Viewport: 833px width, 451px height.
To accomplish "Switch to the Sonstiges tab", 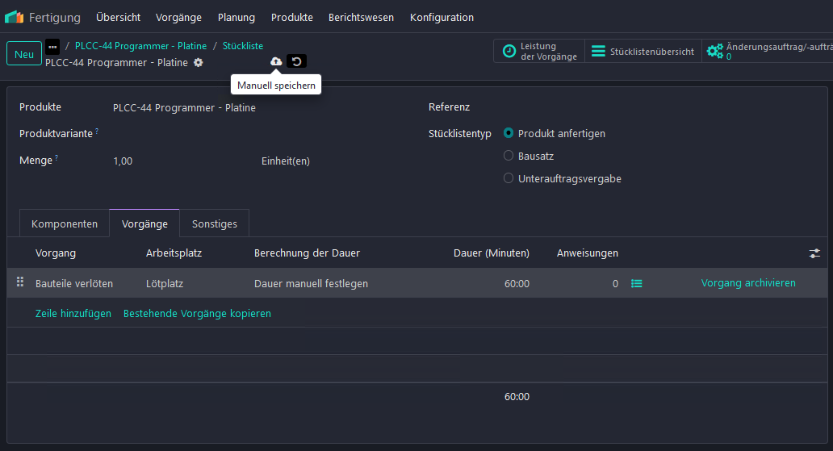I will pos(215,224).
